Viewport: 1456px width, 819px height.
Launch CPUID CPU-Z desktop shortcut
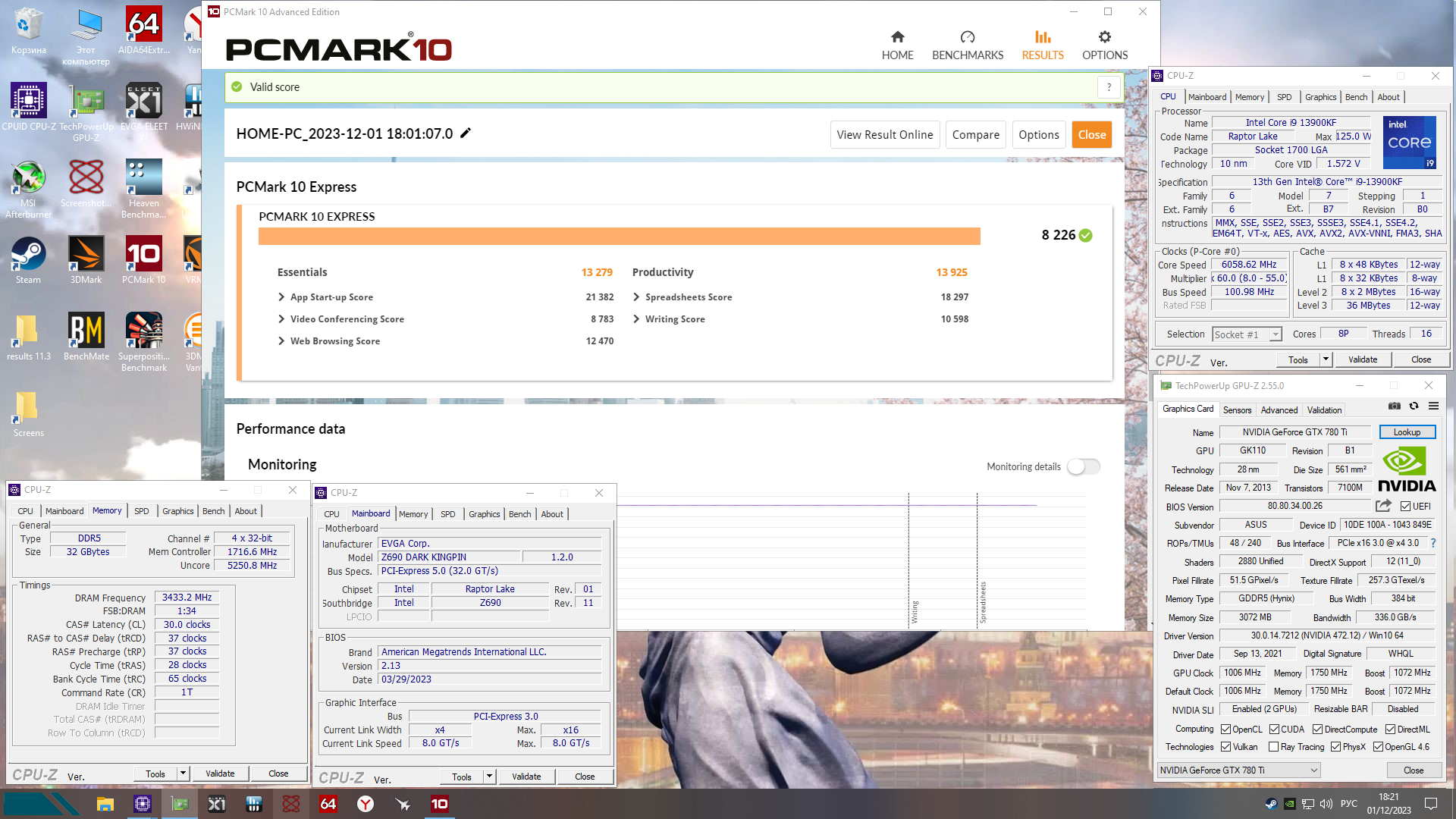(x=28, y=107)
